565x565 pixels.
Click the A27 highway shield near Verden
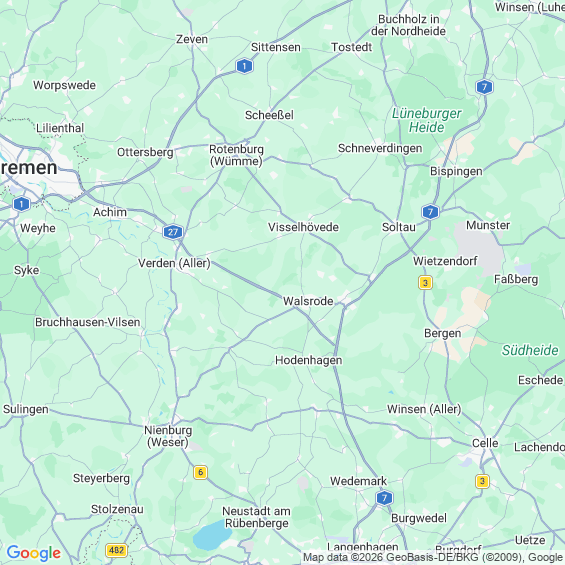173,232
